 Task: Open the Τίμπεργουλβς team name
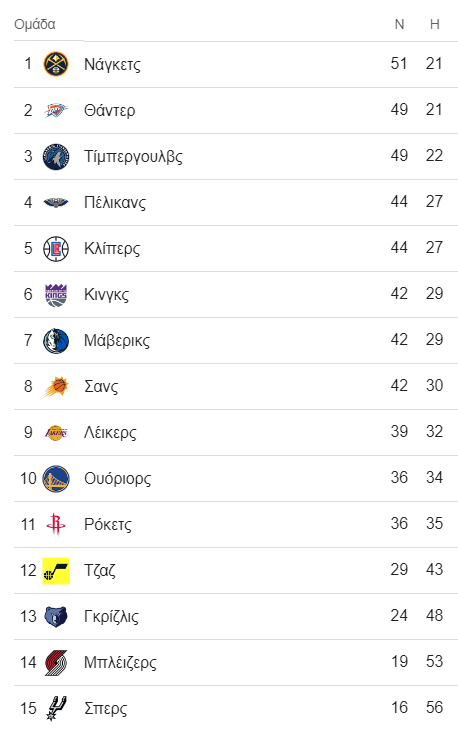[133, 156]
